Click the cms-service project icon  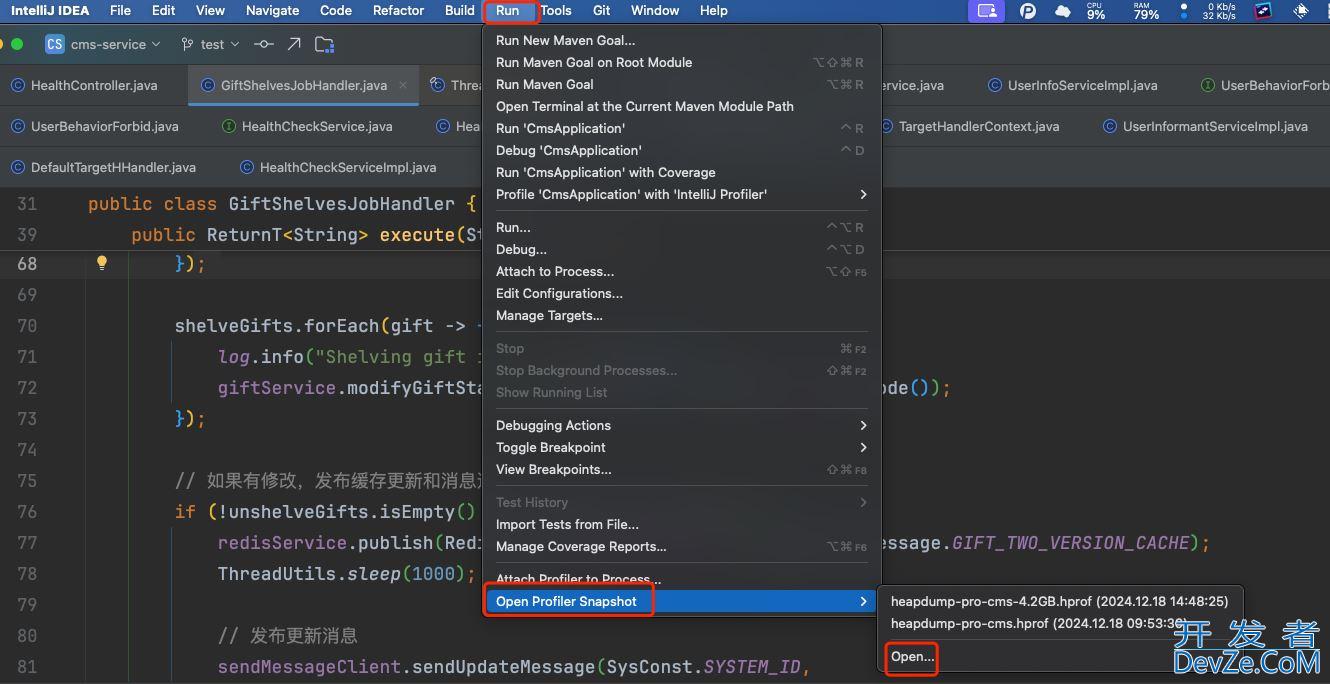coord(55,44)
